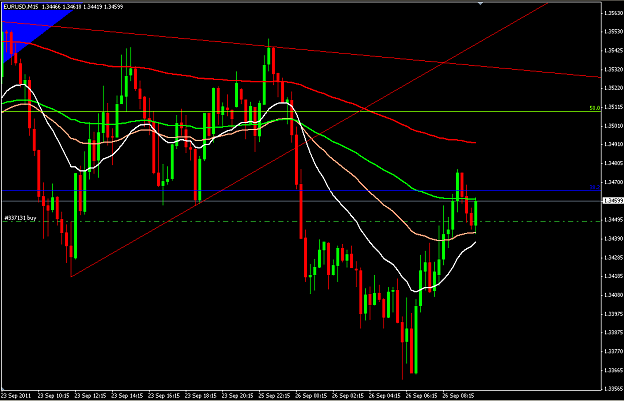
Task: Click the EURUSD,M15 chart title text
Action: coord(21,6)
